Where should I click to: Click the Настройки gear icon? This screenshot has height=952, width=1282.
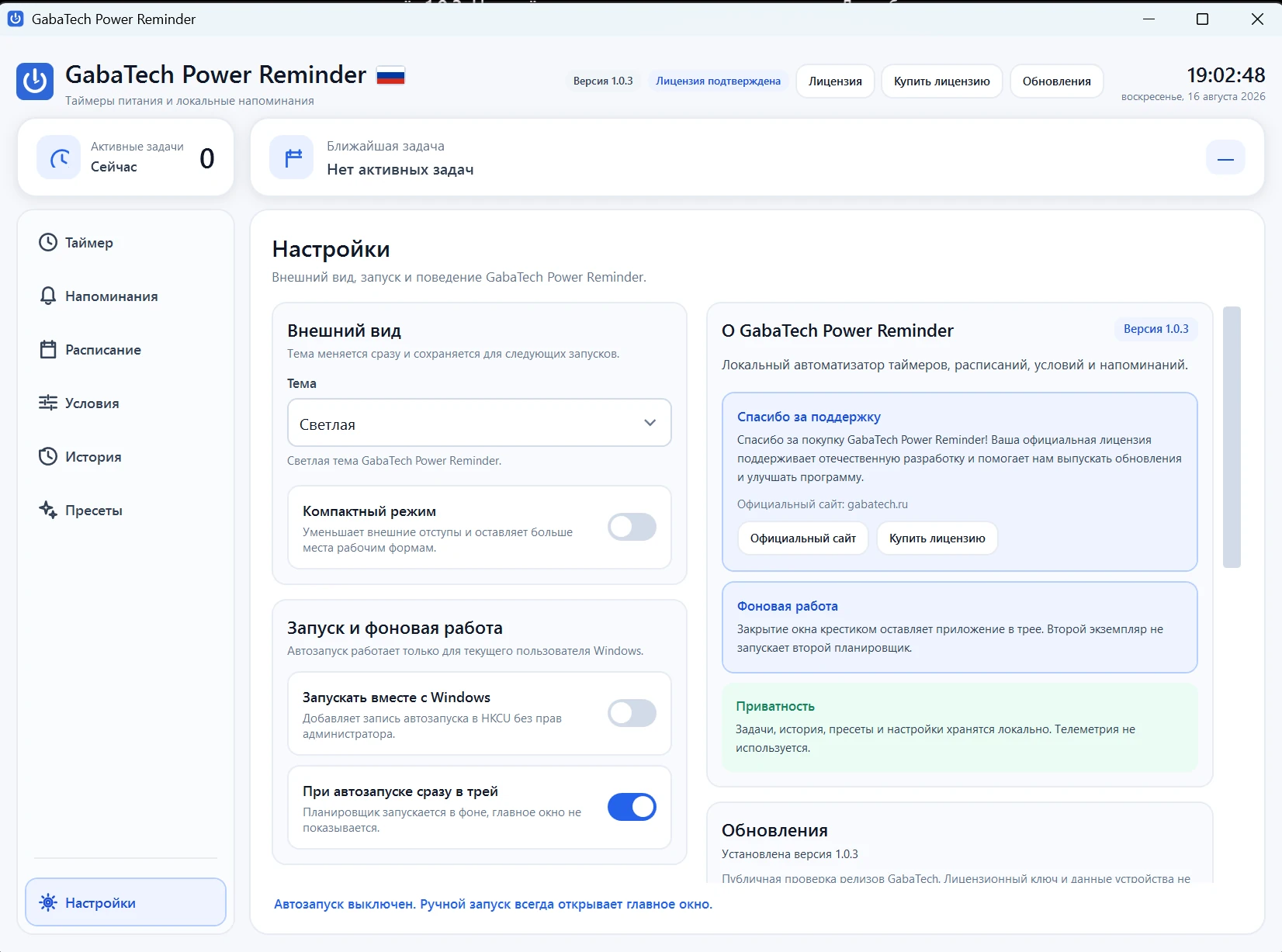(48, 902)
